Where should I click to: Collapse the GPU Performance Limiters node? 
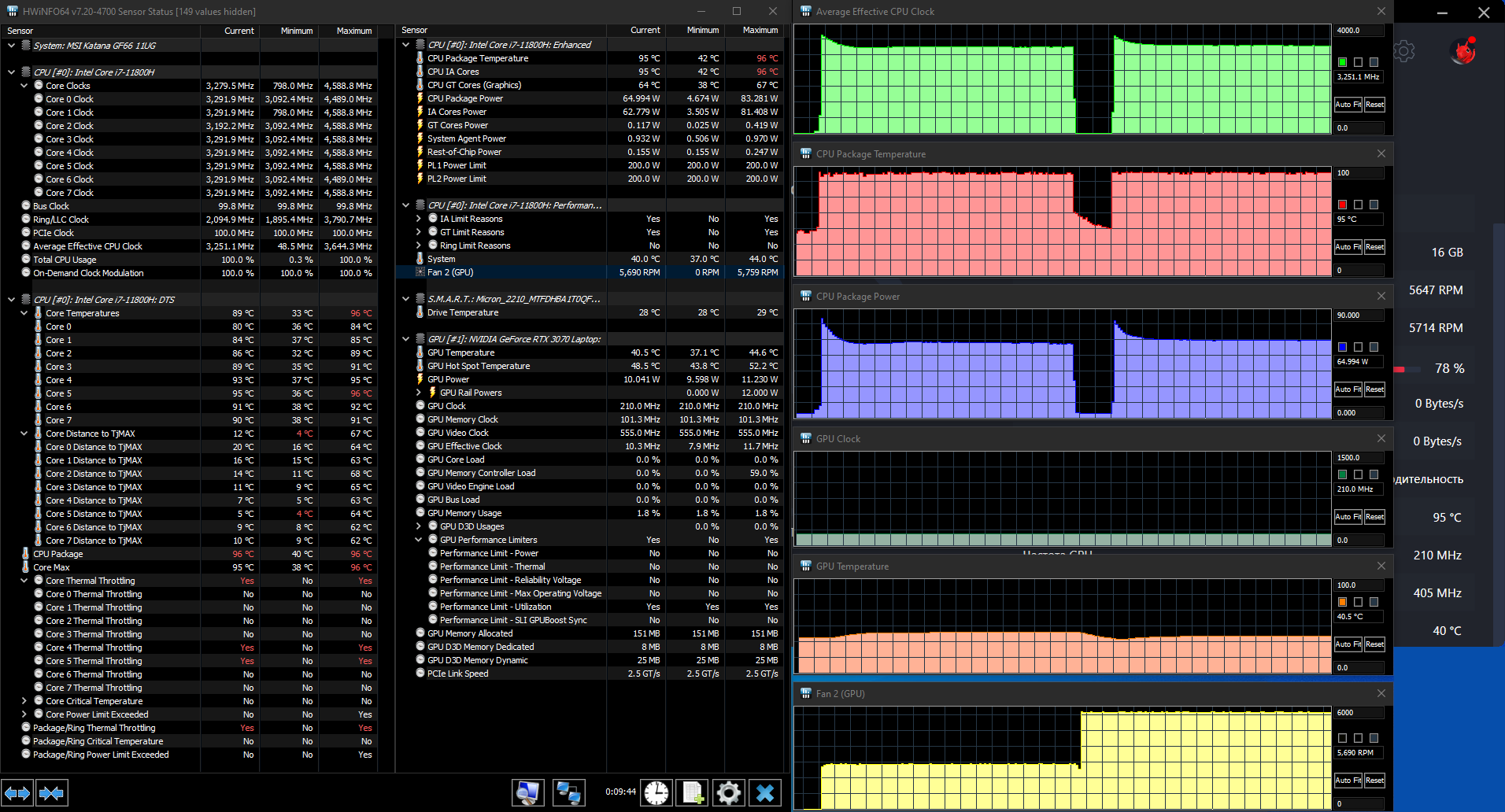[x=418, y=540]
